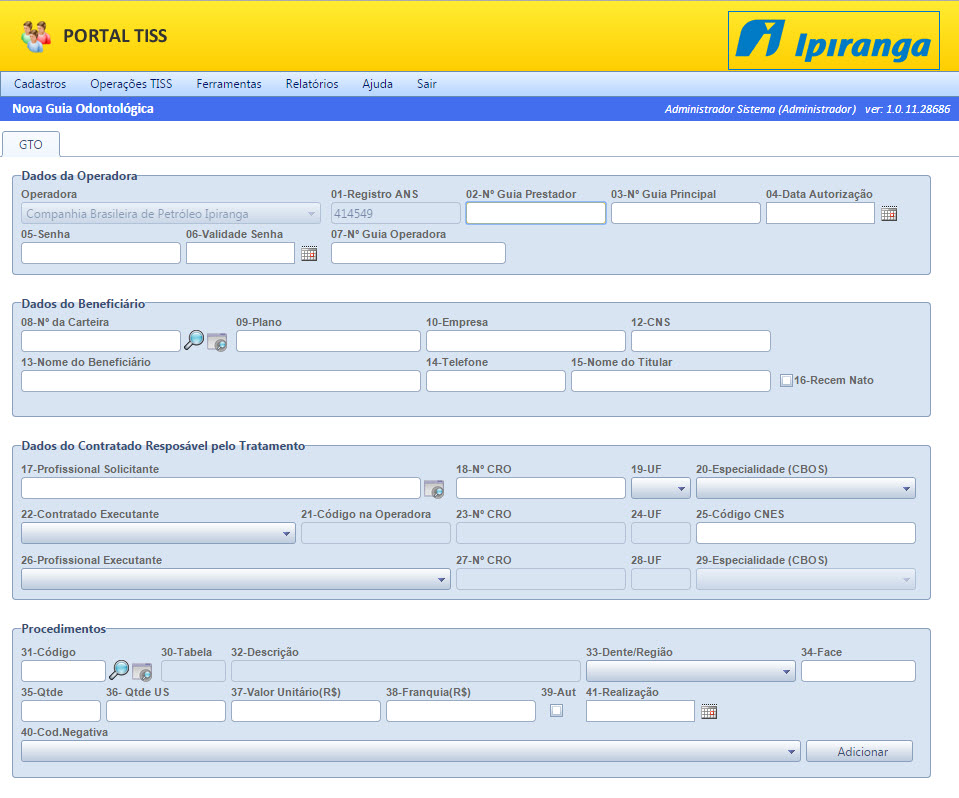Open the 22-Contratado Executante dropdown
This screenshot has width=959, height=798.
point(158,534)
